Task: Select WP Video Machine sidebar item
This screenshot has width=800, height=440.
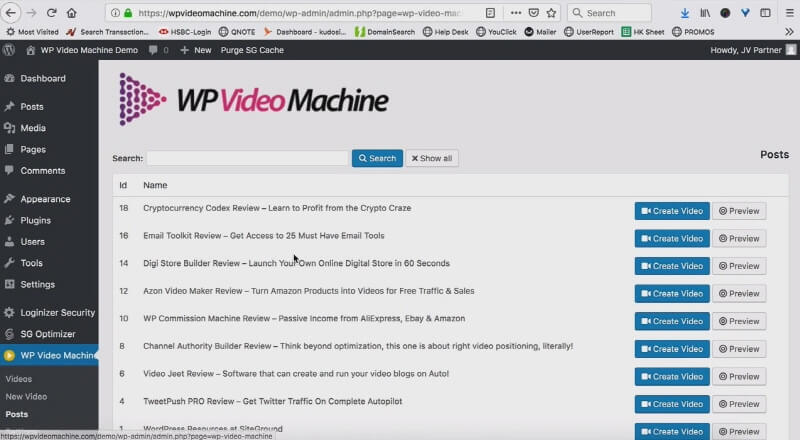Action: point(49,355)
